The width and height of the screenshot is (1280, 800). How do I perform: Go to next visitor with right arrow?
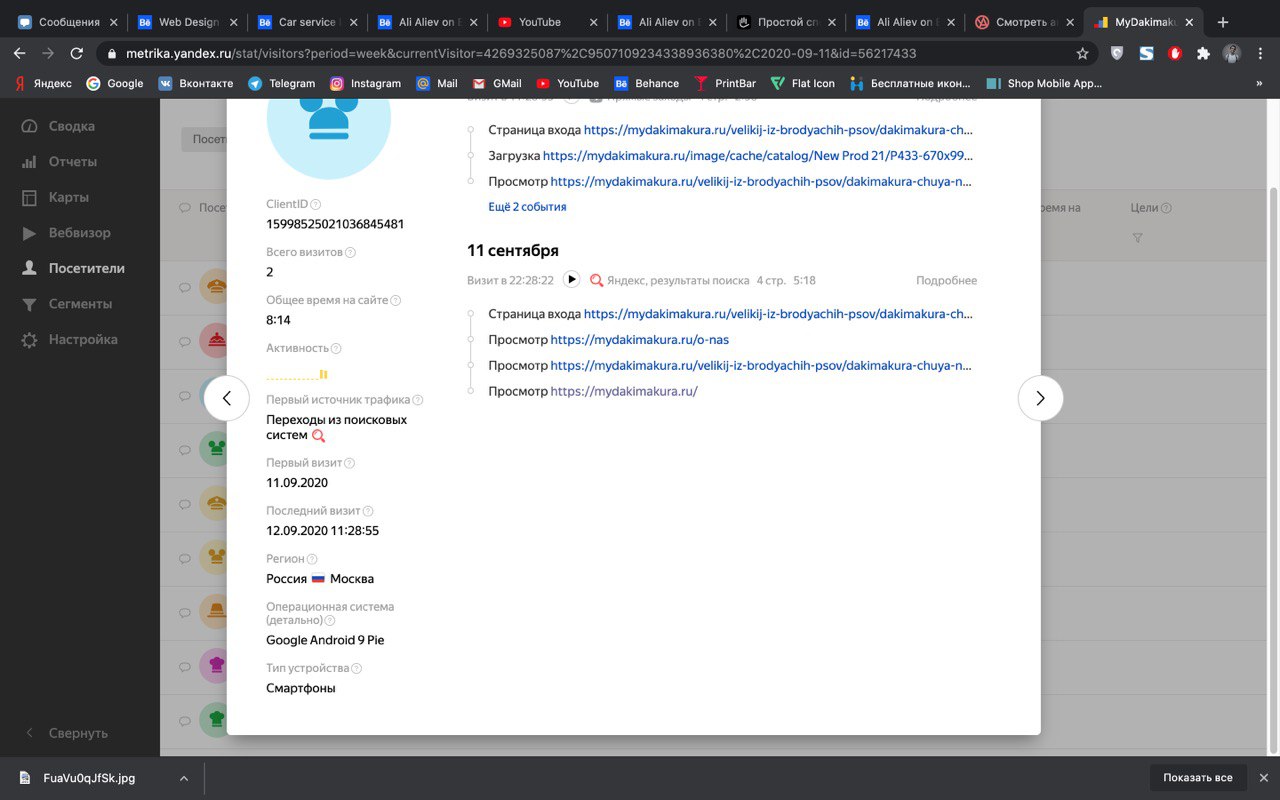coord(1040,398)
